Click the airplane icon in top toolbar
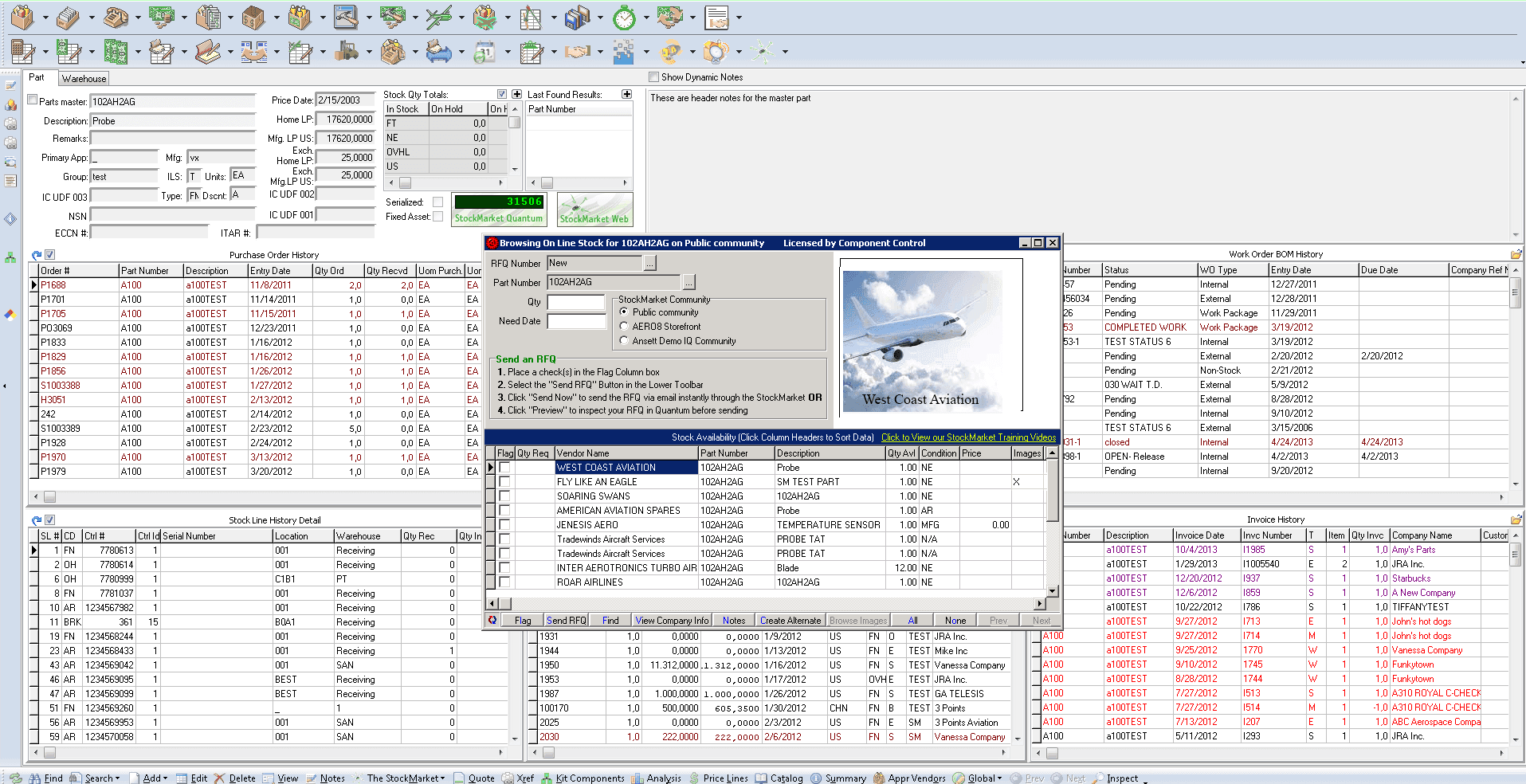Screen dimensions: 1526x784 point(438,17)
